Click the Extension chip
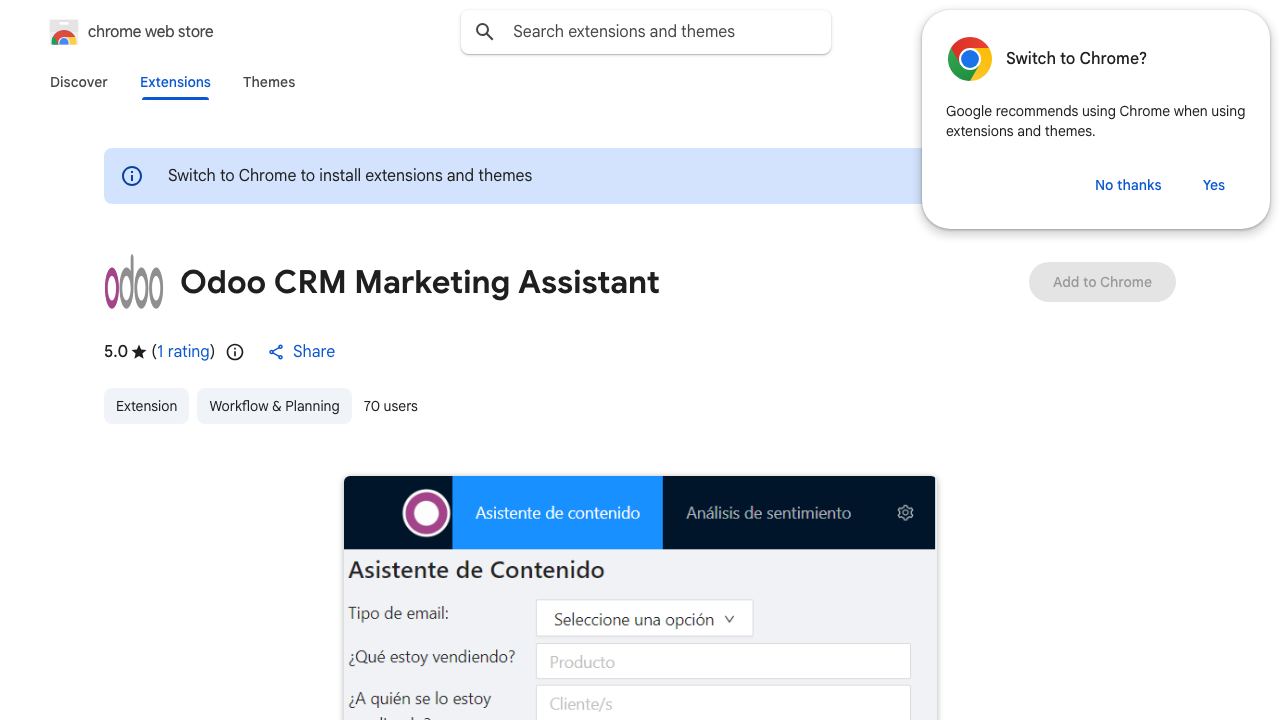The image size is (1280, 720). point(146,406)
